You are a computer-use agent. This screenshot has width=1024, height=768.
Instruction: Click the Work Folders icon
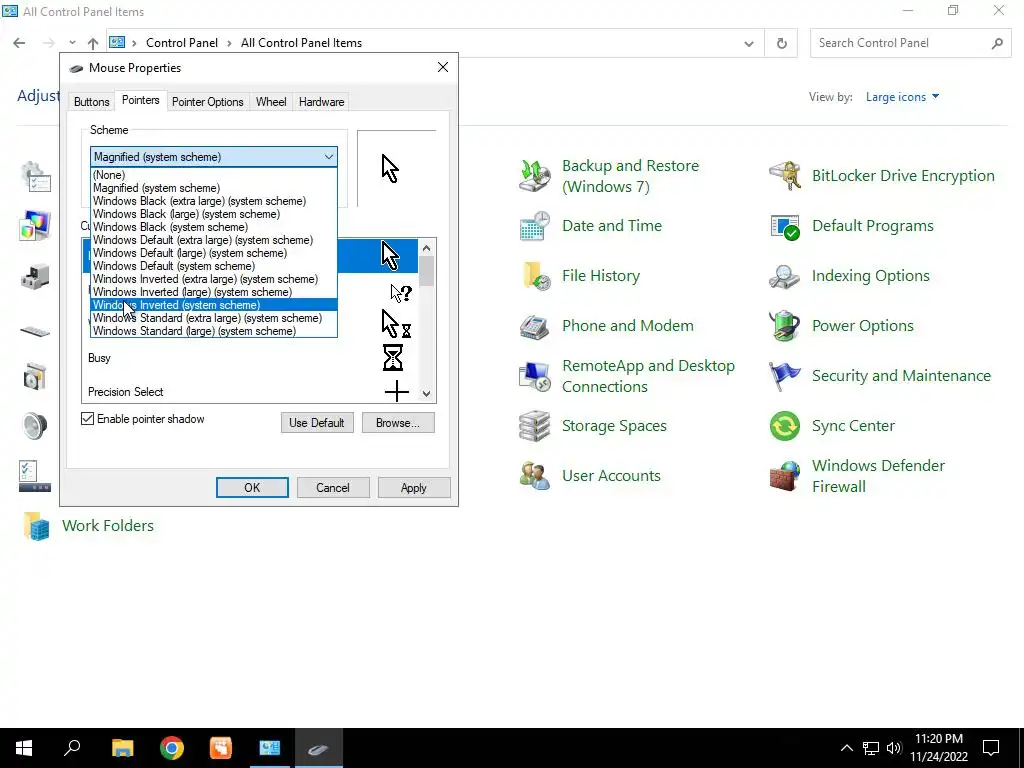(x=36, y=526)
